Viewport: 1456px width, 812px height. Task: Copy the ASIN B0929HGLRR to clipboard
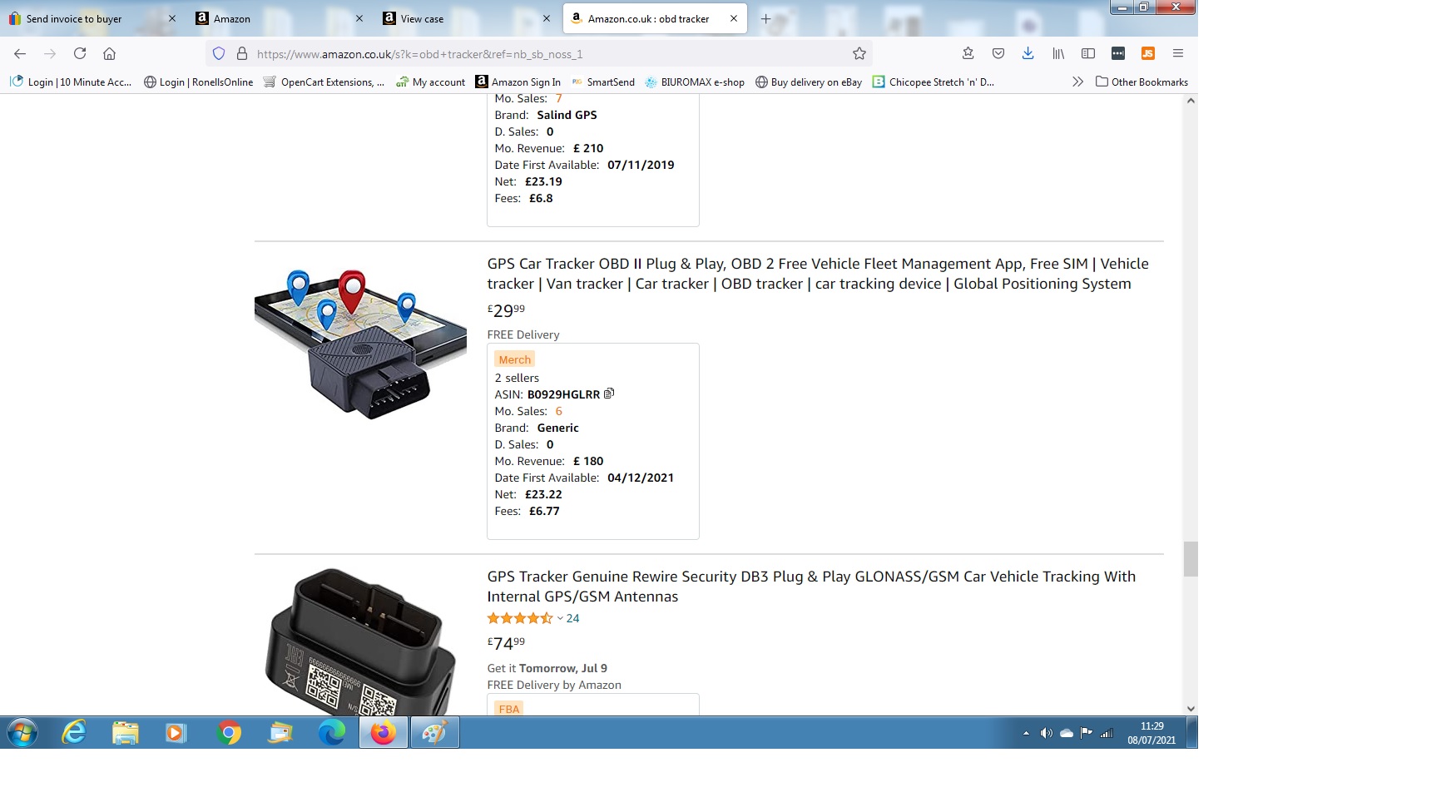pos(609,394)
